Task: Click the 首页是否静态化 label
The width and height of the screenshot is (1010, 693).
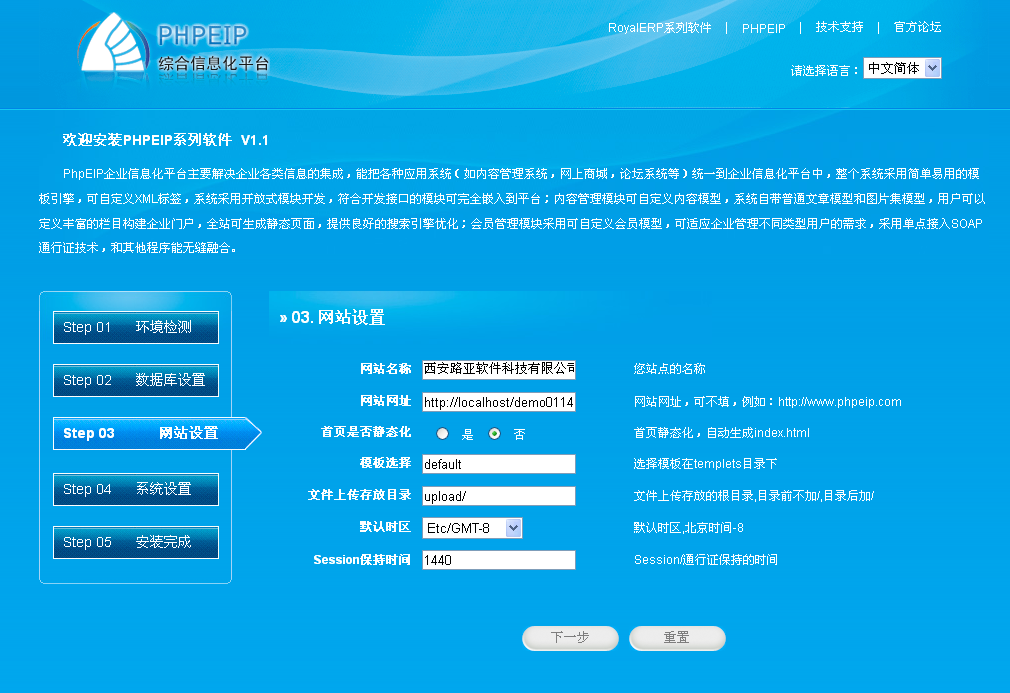Action: [366, 432]
